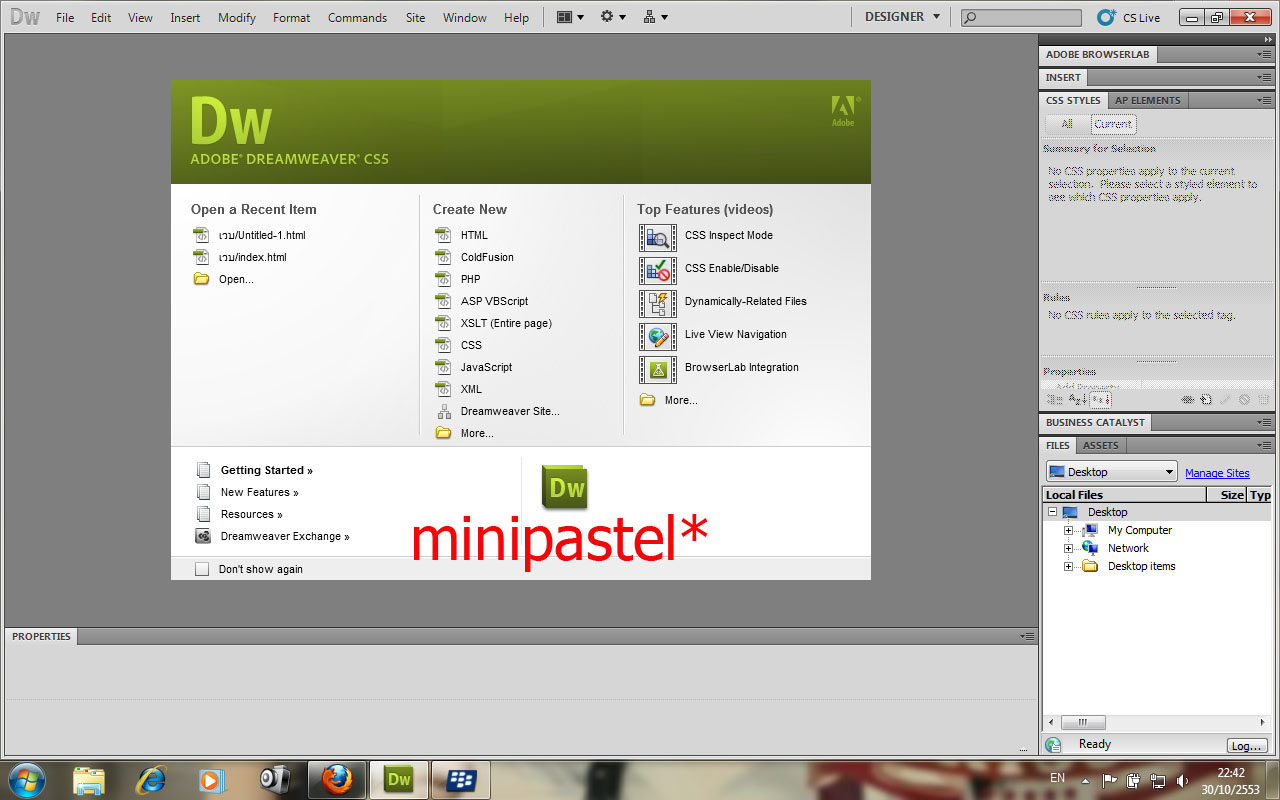Screen dimensions: 1280x800
Task: Click the volume speaker tray icon
Action: [1183, 780]
